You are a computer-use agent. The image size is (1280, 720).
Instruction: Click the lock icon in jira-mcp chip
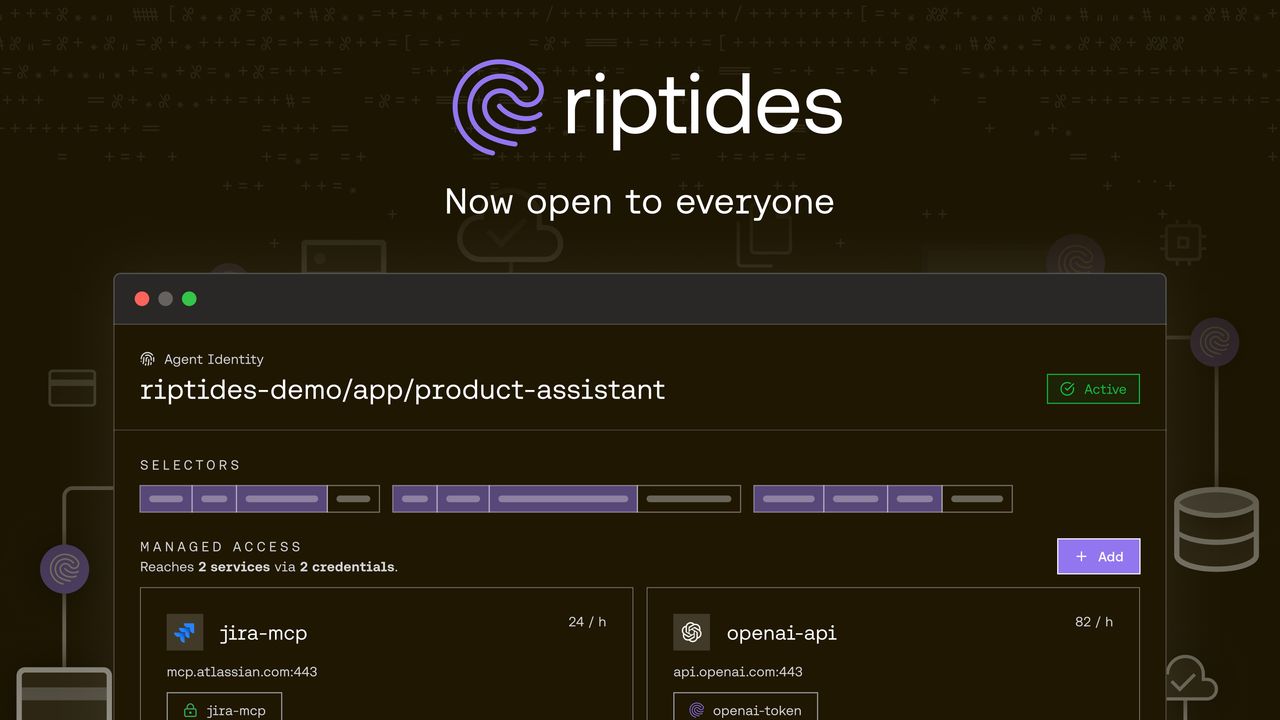point(190,711)
